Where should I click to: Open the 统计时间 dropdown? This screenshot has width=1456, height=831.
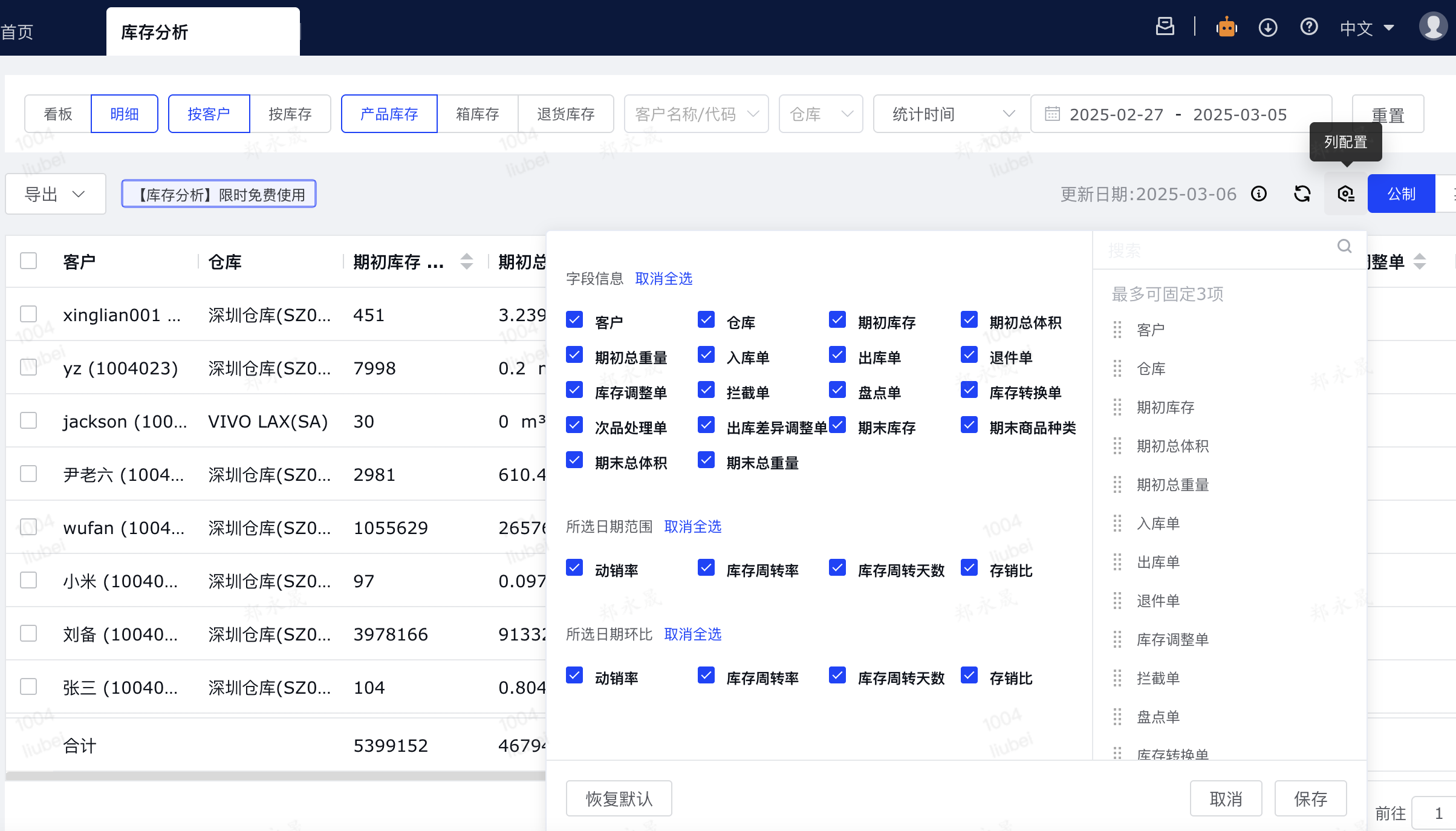tap(952, 114)
